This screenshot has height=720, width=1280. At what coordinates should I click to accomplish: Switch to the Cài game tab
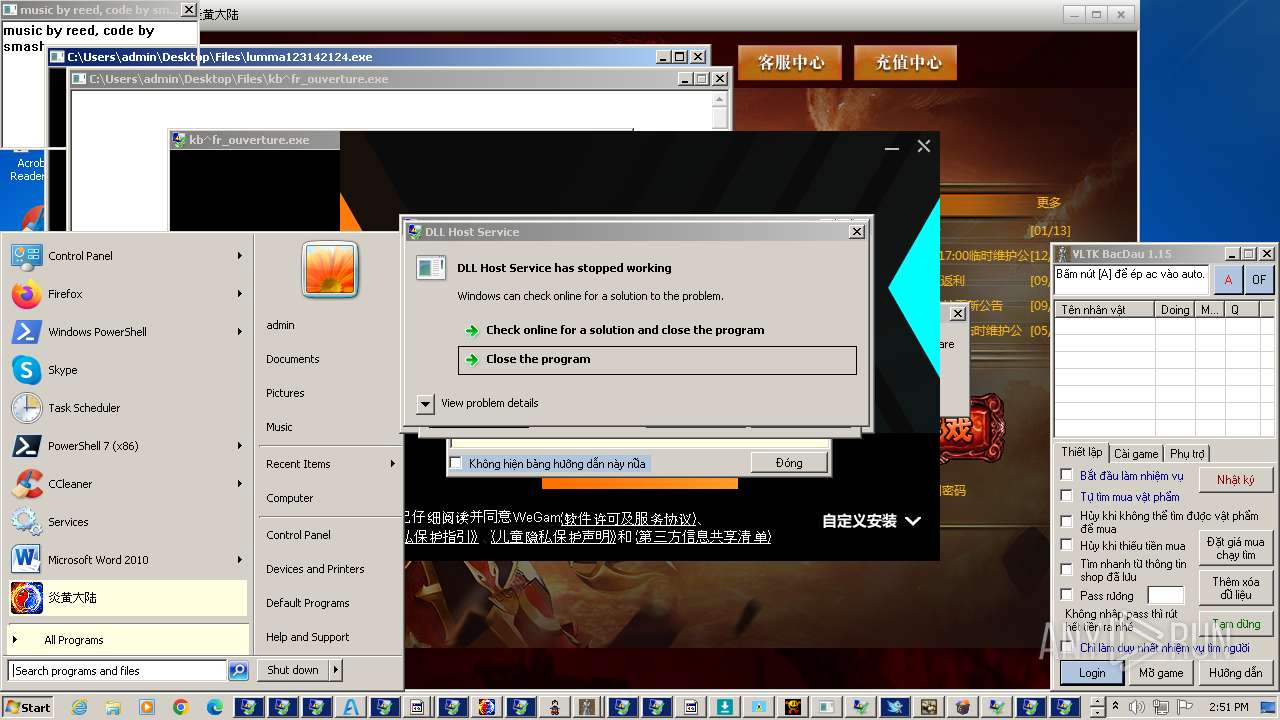pos(1136,454)
